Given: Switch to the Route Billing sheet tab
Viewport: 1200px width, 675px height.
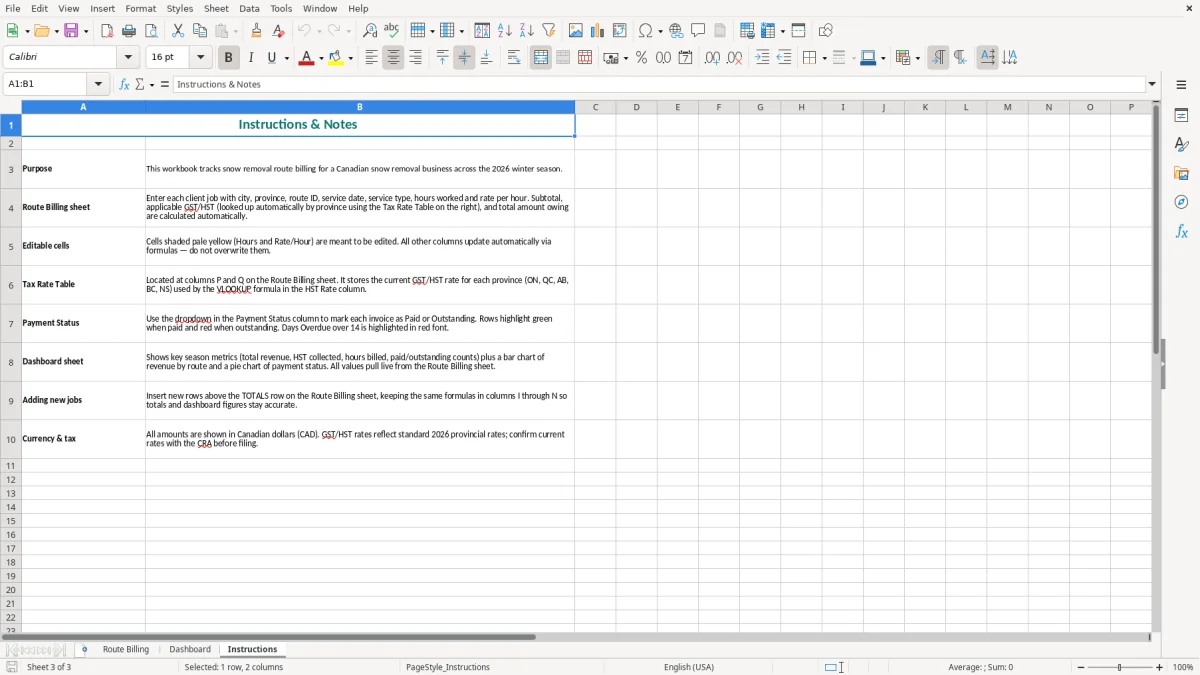Looking at the screenshot, I should (x=126, y=649).
